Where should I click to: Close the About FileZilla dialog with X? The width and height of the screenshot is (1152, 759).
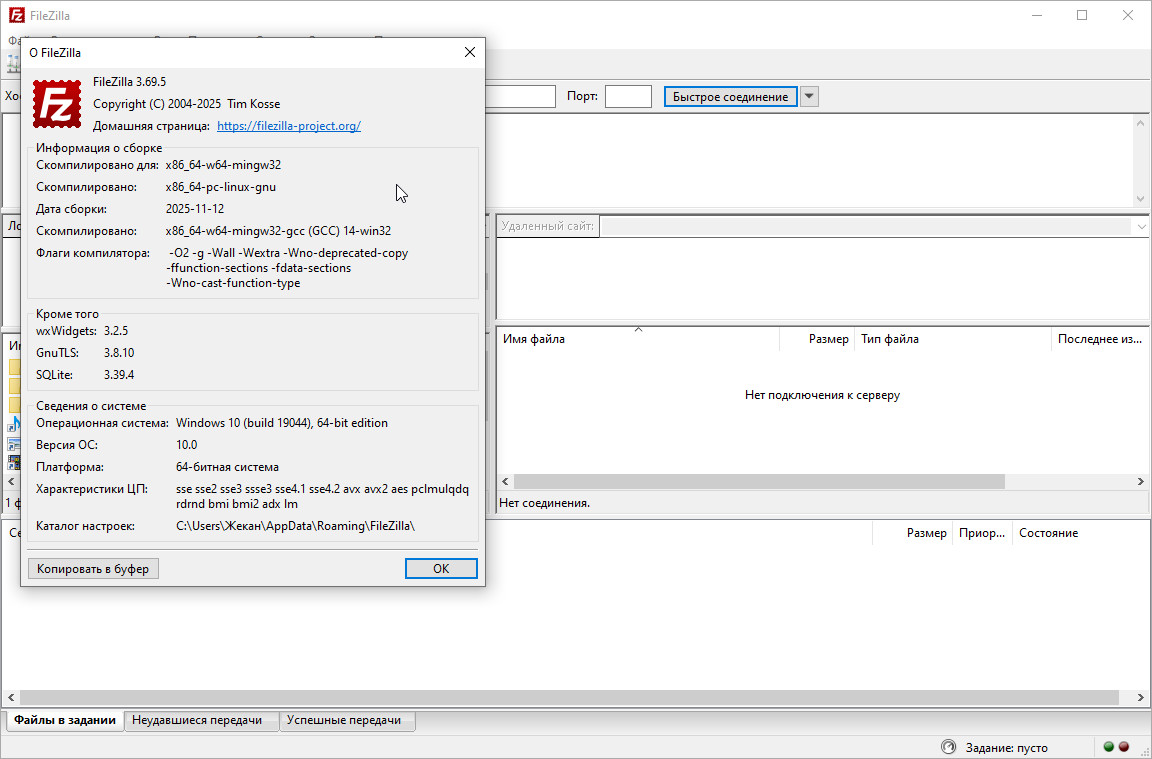coord(470,52)
